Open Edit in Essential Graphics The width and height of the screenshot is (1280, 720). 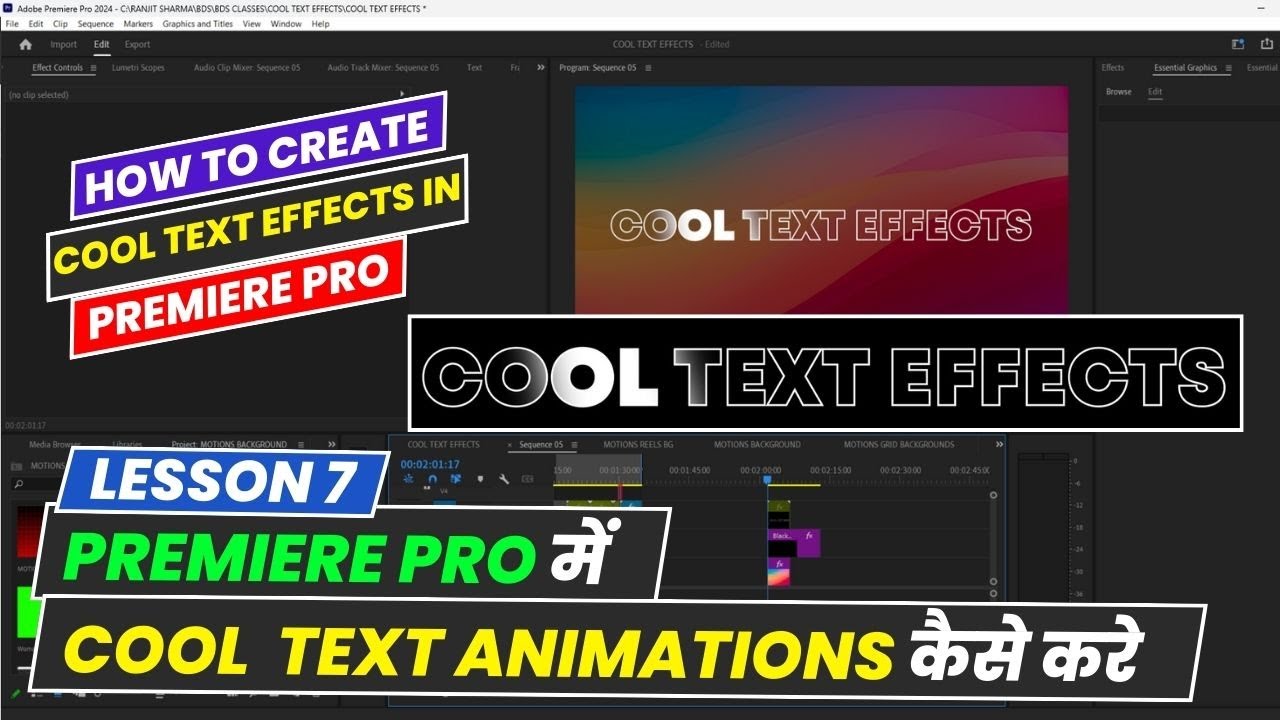point(1155,92)
